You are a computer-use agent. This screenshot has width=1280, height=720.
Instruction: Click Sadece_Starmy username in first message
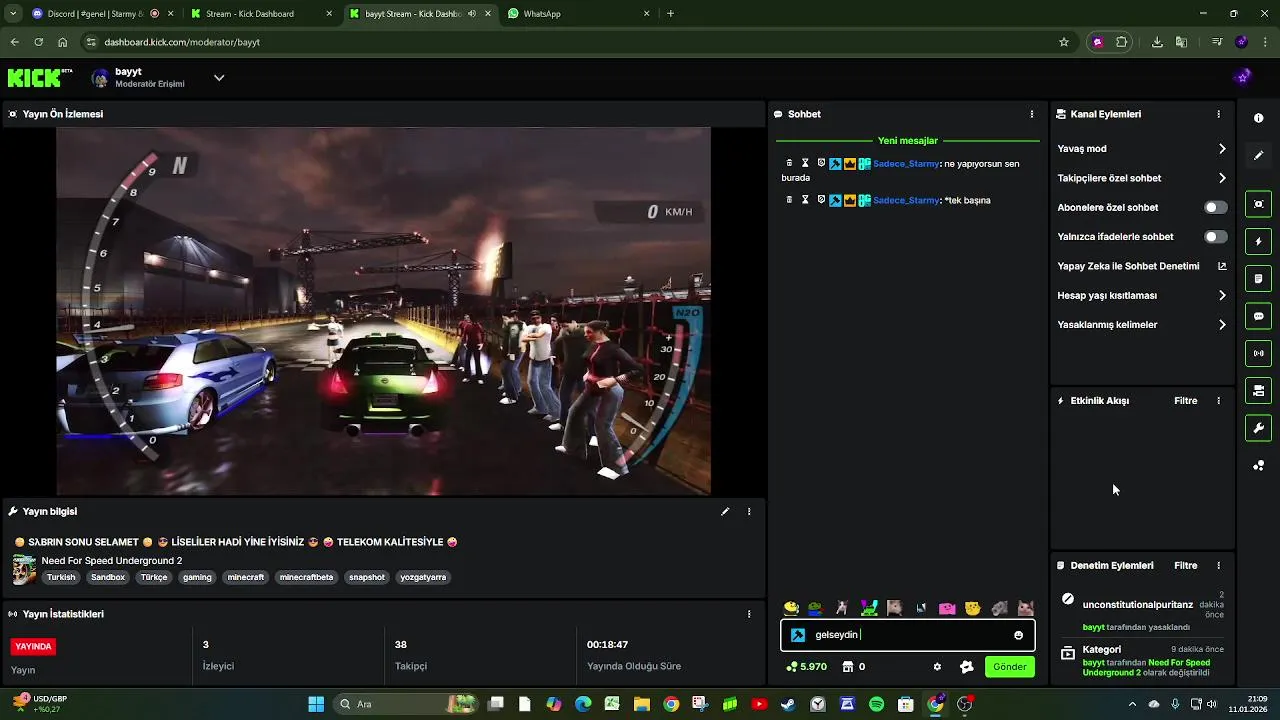pyautogui.click(x=906, y=163)
